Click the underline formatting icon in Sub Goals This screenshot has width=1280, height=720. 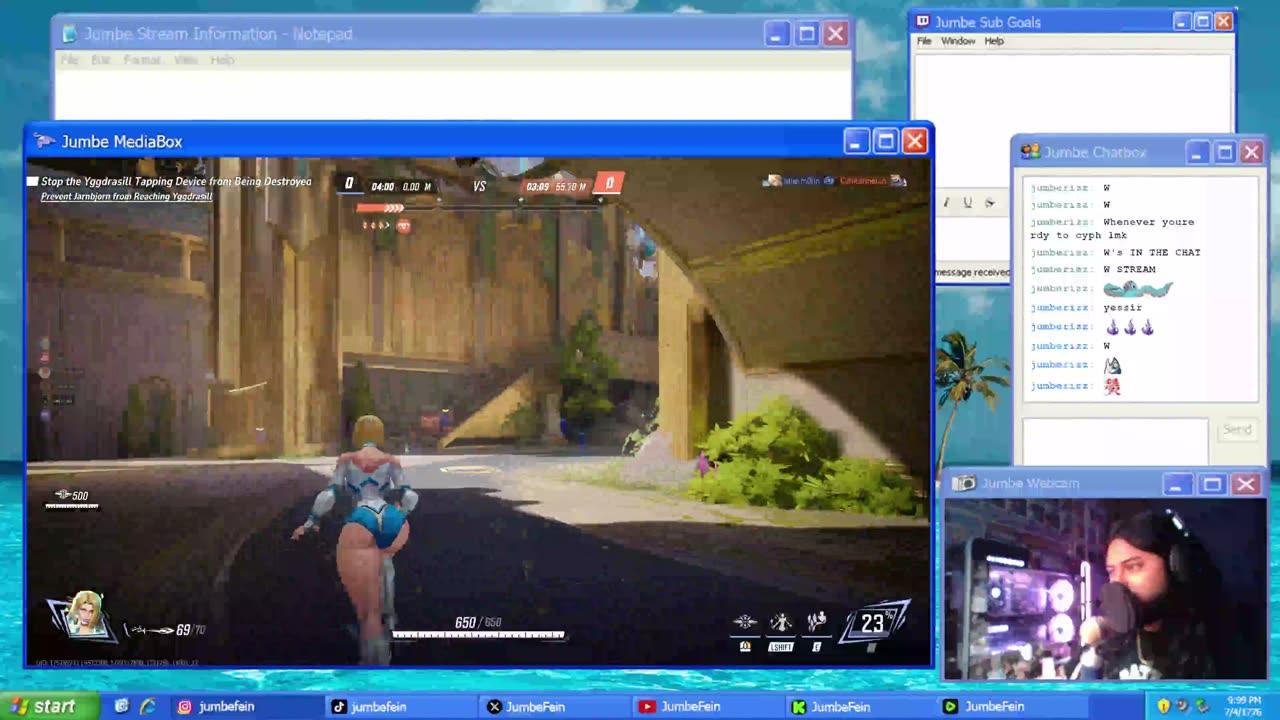tap(967, 203)
